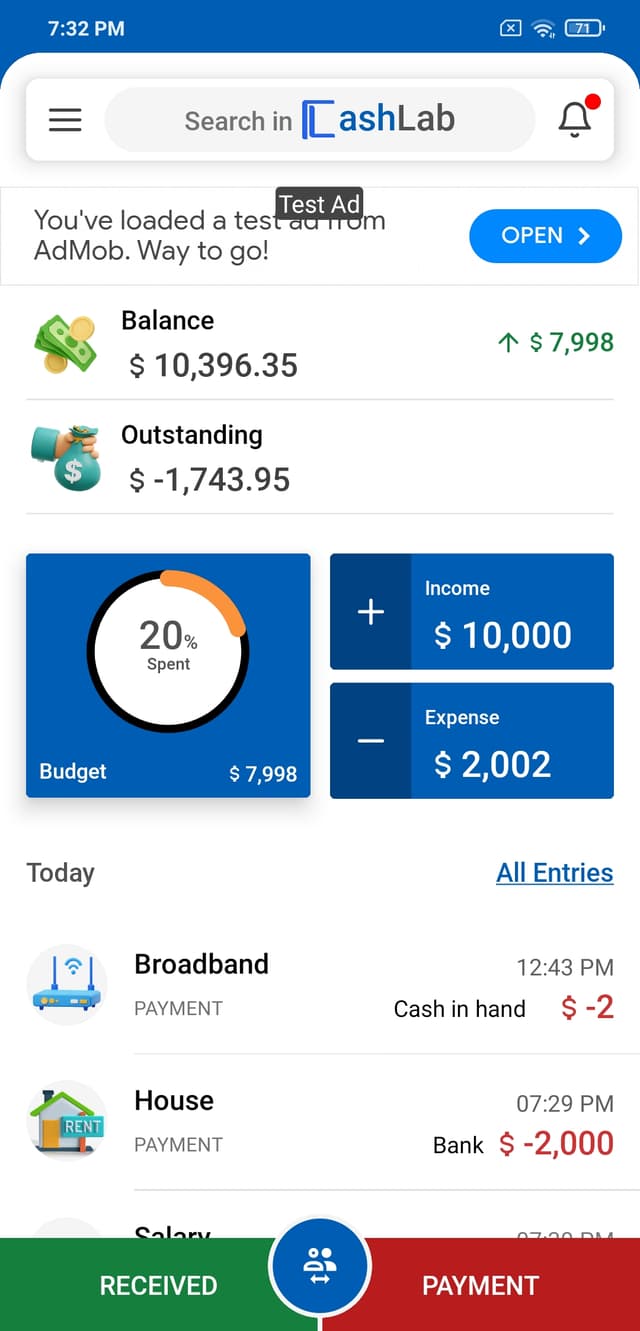Tap the Outstanding money bag icon
The image size is (640, 1331).
pos(66,458)
